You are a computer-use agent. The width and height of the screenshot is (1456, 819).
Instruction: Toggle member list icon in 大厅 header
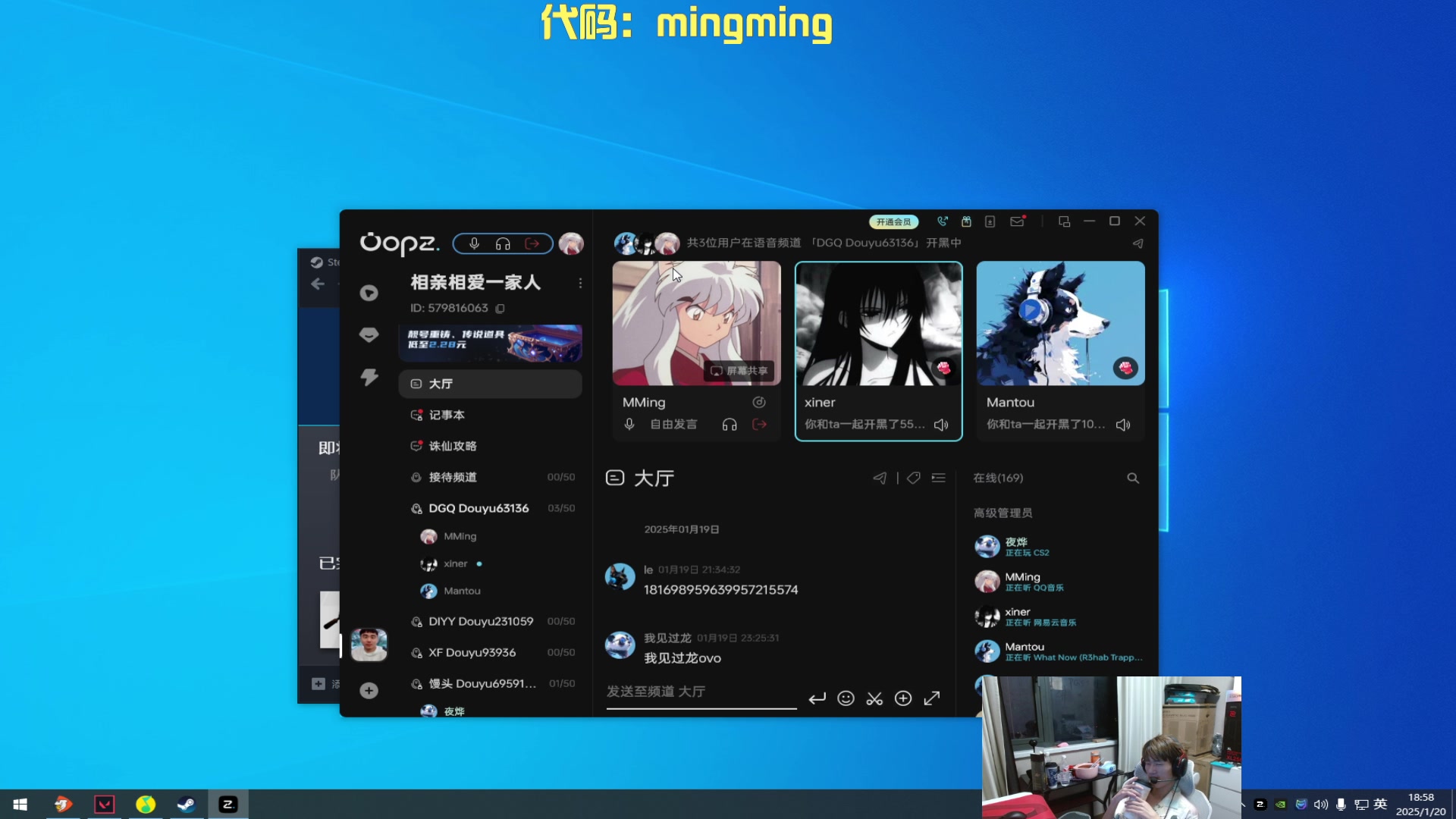939,478
